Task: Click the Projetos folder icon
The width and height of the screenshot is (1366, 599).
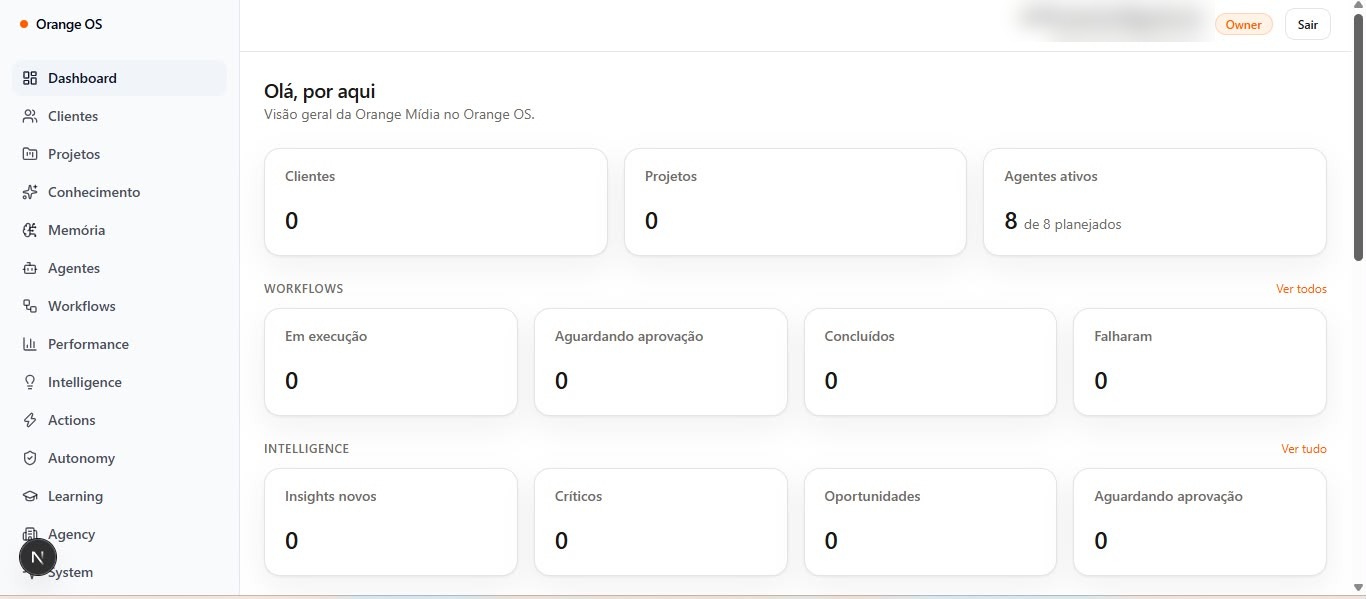Action: pyautogui.click(x=30, y=154)
